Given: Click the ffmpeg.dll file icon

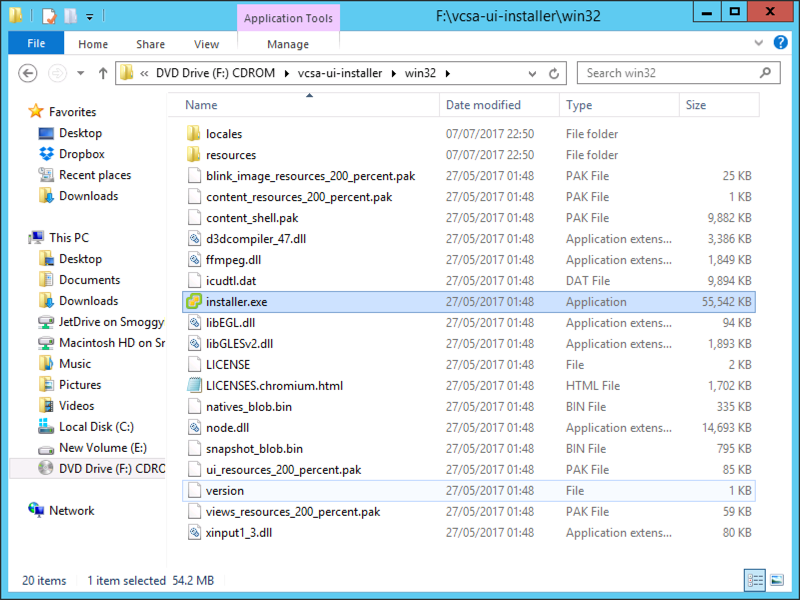Looking at the screenshot, I should [x=194, y=260].
